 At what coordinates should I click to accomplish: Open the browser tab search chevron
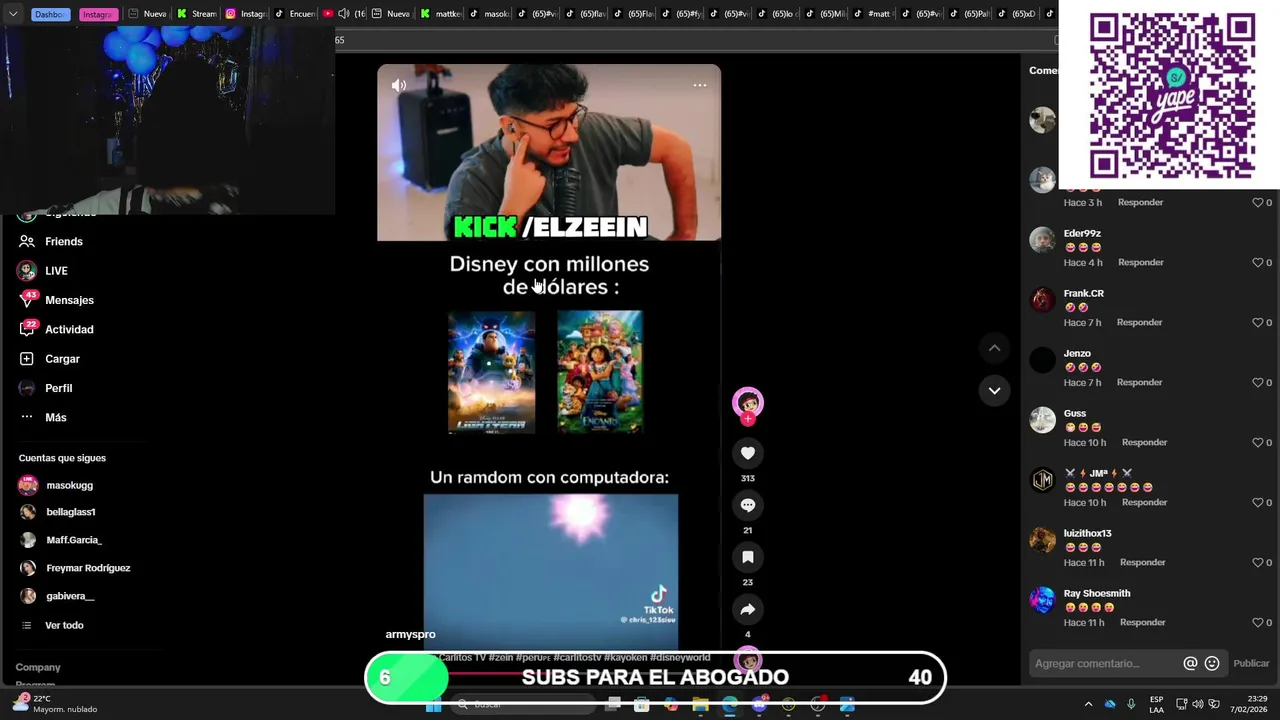[x=13, y=14]
